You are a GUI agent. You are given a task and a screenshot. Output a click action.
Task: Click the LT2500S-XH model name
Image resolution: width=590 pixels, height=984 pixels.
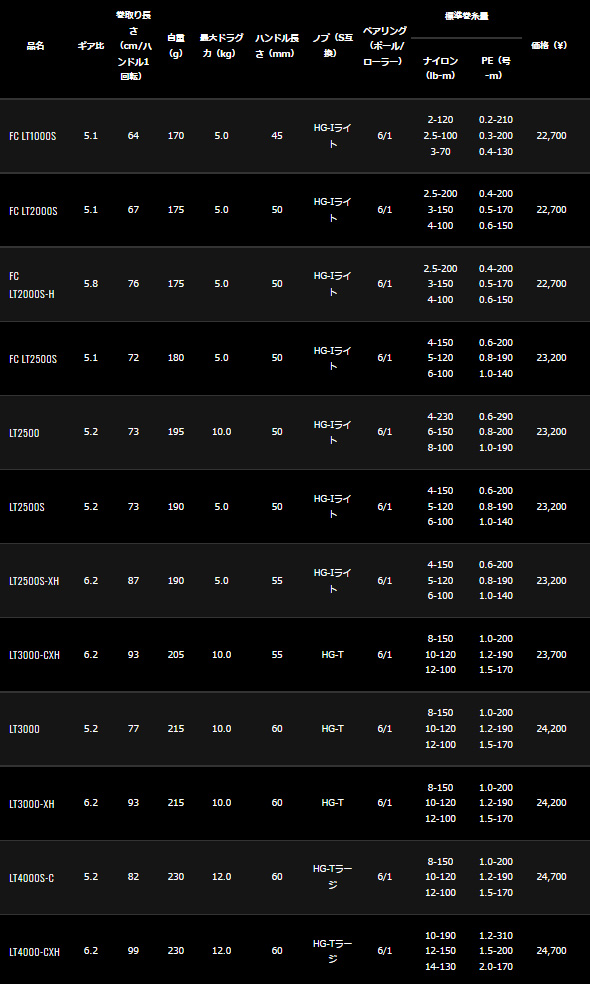coord(34,581)
